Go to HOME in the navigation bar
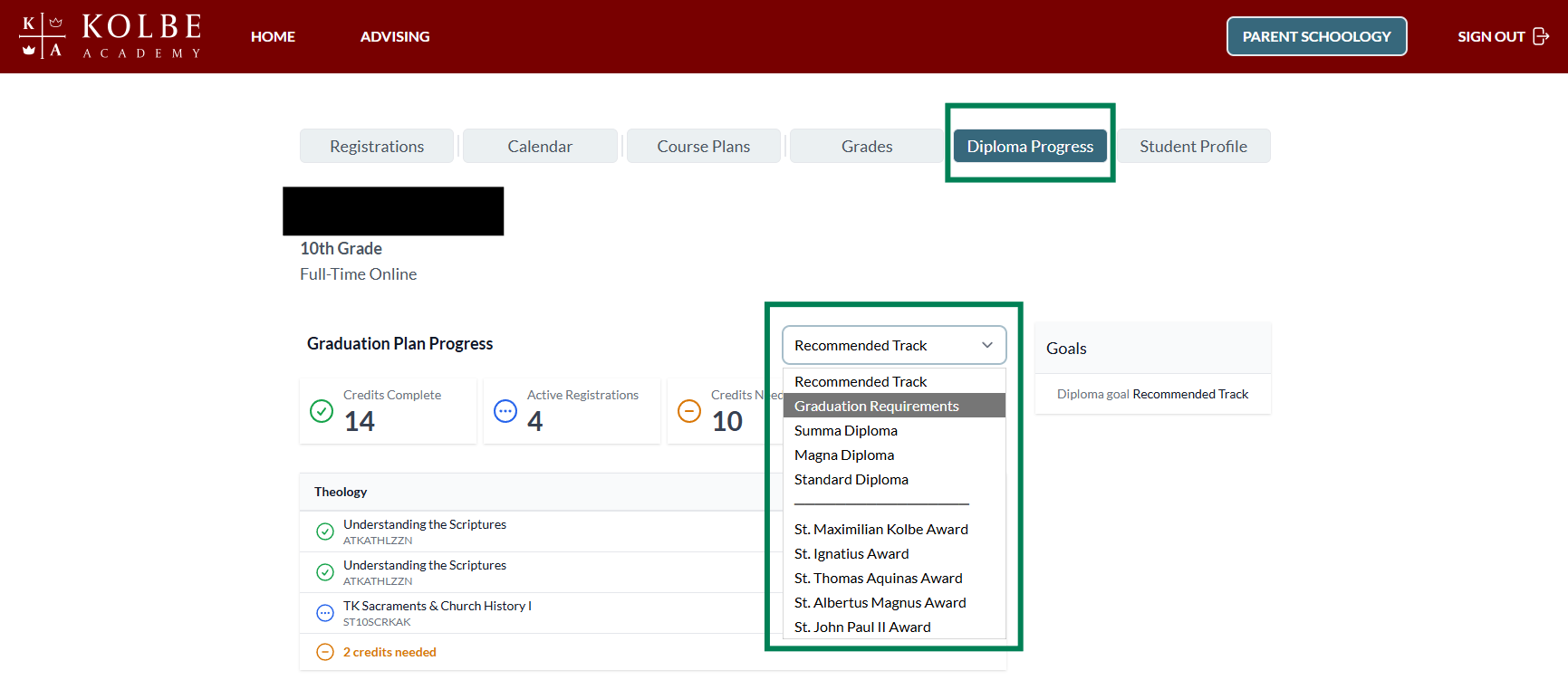The height and width of the screenshot is (680, 1568). (x=273, y=36)
